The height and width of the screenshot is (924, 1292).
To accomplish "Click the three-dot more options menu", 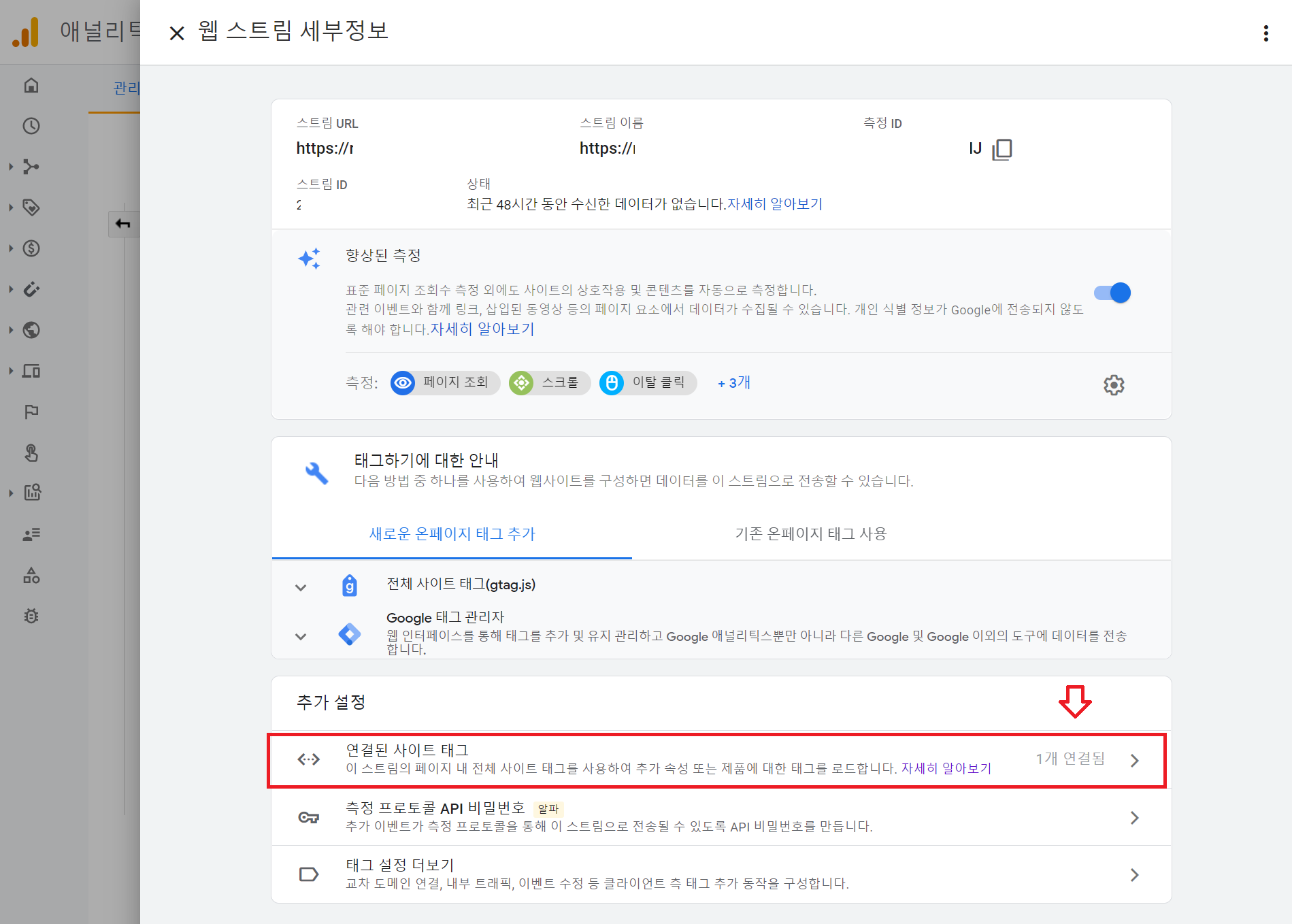I will [1265, 33].
